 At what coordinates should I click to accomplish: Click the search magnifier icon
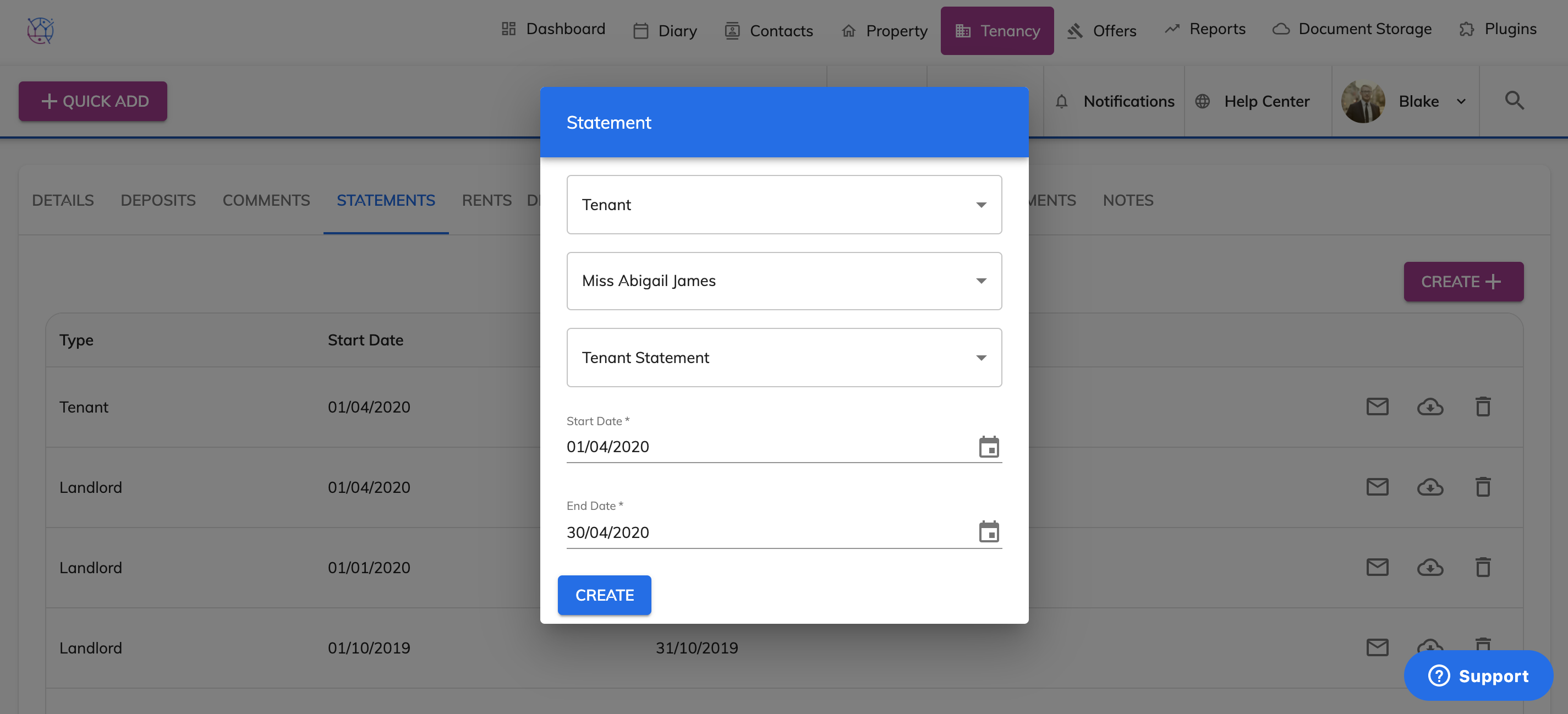coord(1514,101)
